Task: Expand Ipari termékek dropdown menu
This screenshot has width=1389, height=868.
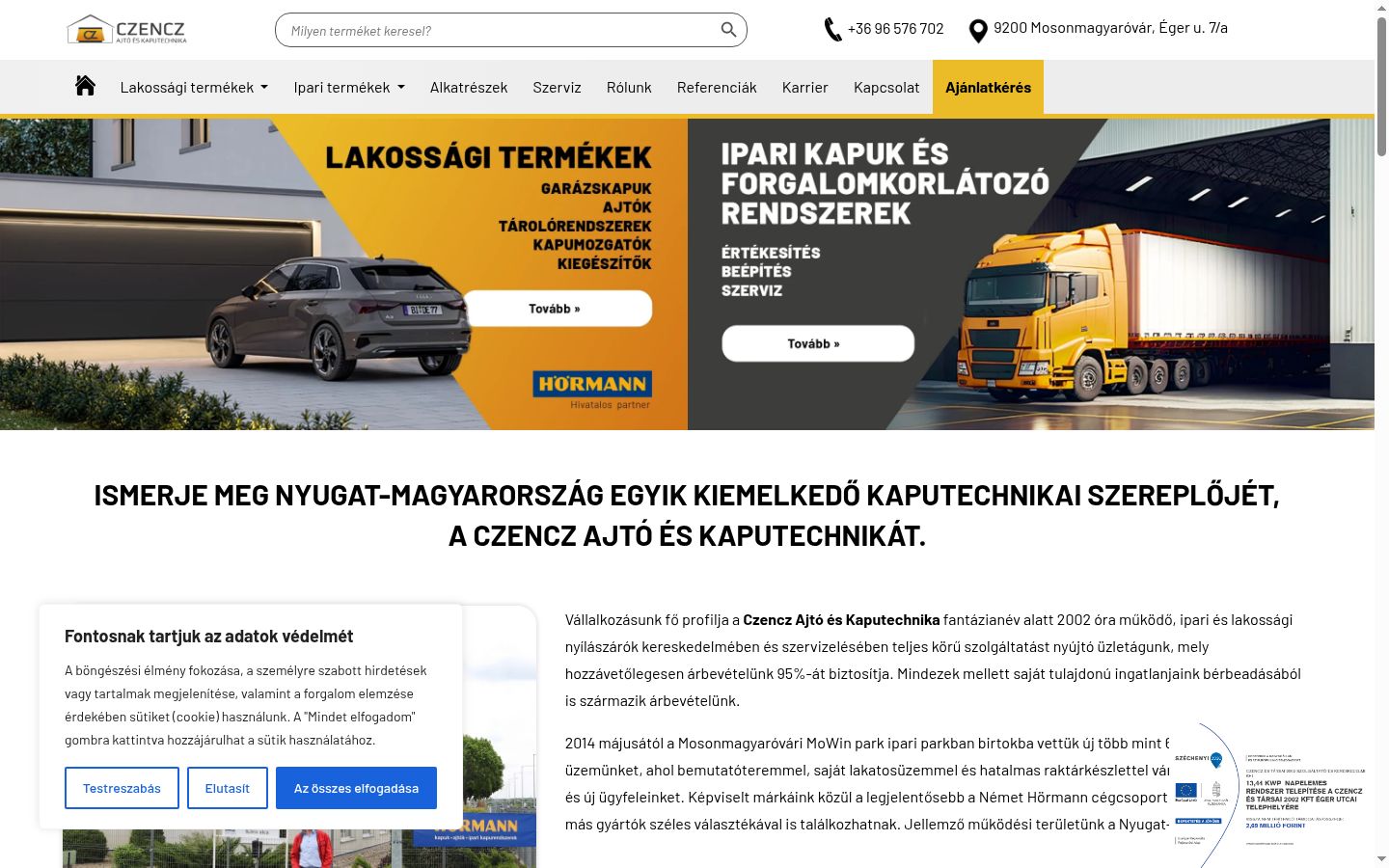Action: click(x=349, y=87)
